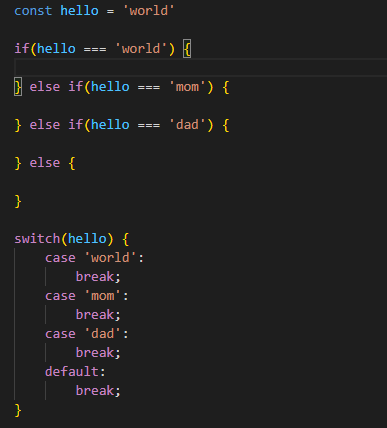
Task: Click the 'mom' string in else if condition
Action: click(187, 87)
